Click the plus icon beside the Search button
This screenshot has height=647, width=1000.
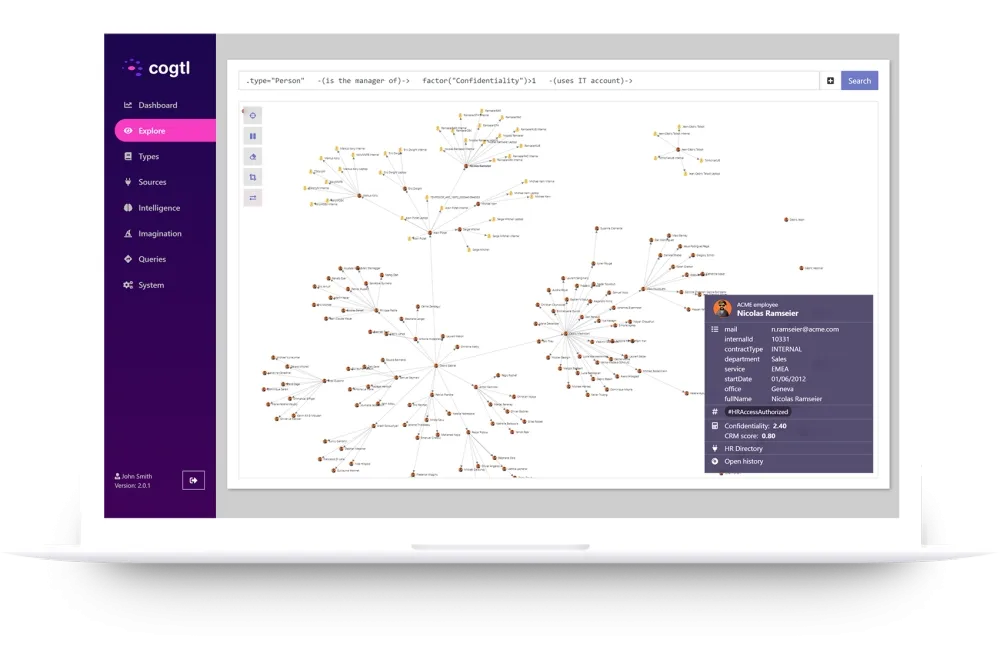click(830, 81)
